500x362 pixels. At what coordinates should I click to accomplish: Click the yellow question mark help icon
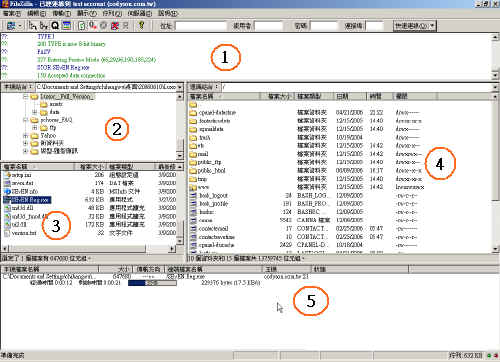coord(141,26)
